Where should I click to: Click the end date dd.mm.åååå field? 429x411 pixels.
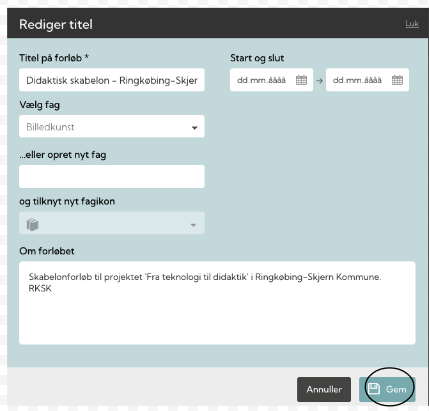[367, 80]
